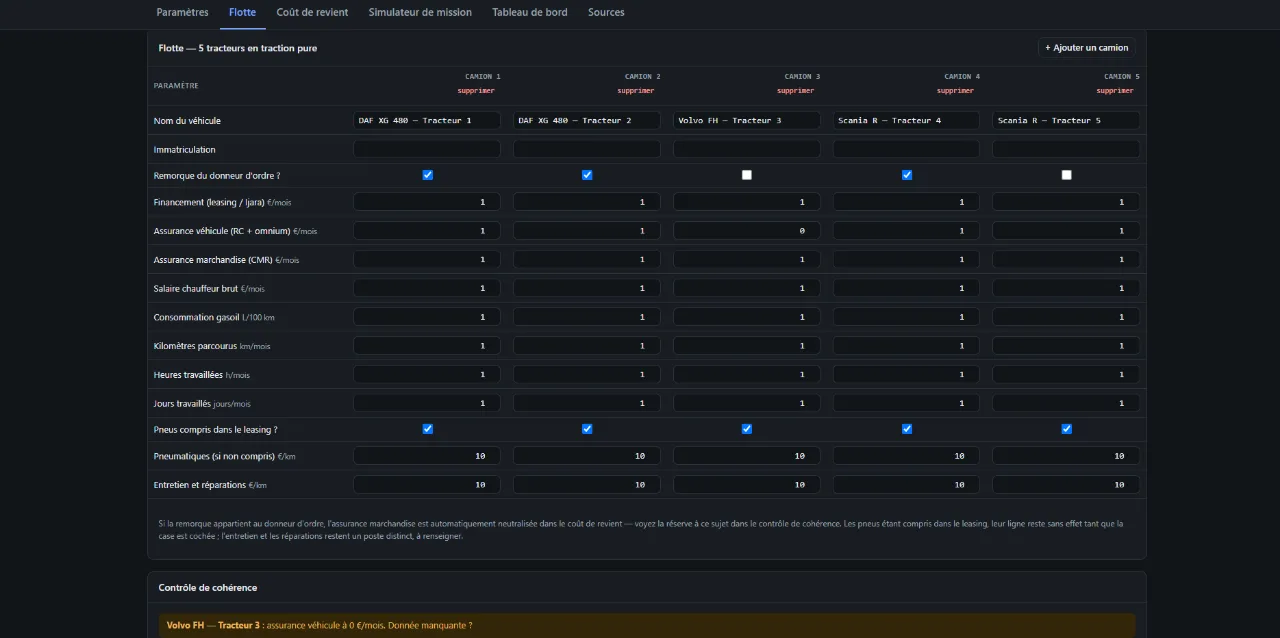This screenshot has width=1280, height=638.
Task: Click Jours travaillés field for Camion 1
Action: tap(427, 403)
